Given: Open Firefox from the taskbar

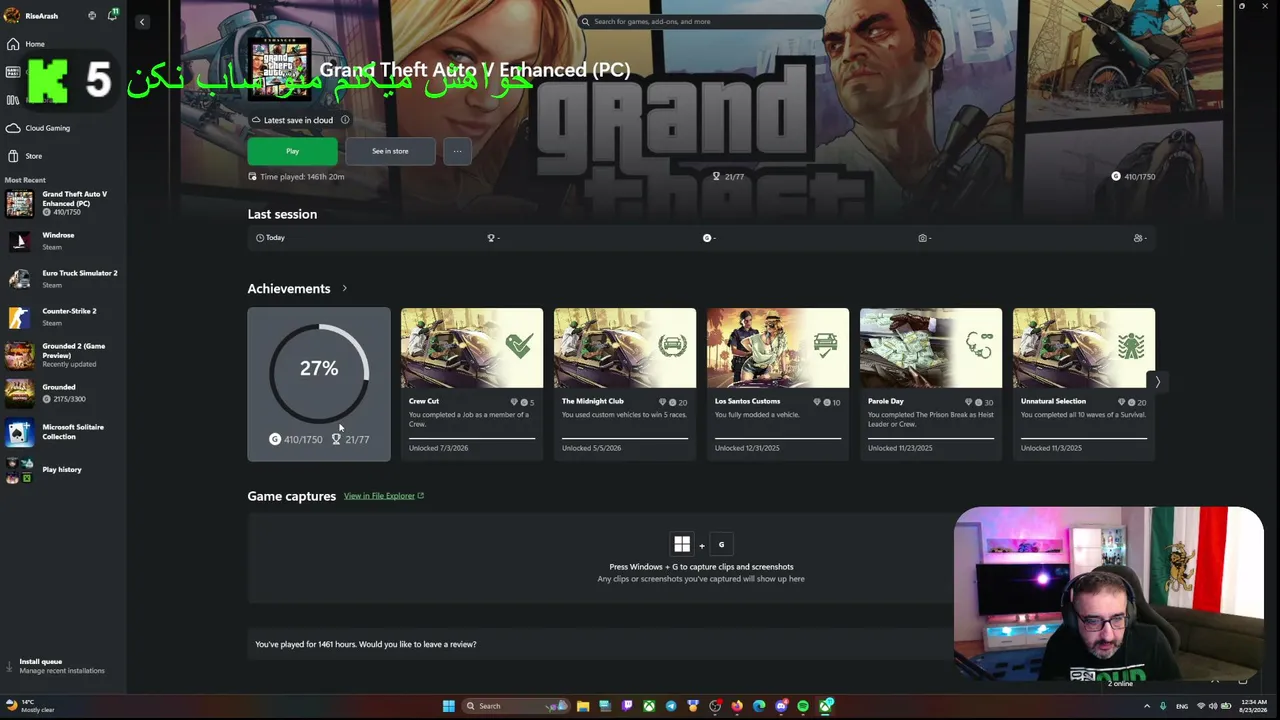Looking at the screenshot, I should (737, 706).
